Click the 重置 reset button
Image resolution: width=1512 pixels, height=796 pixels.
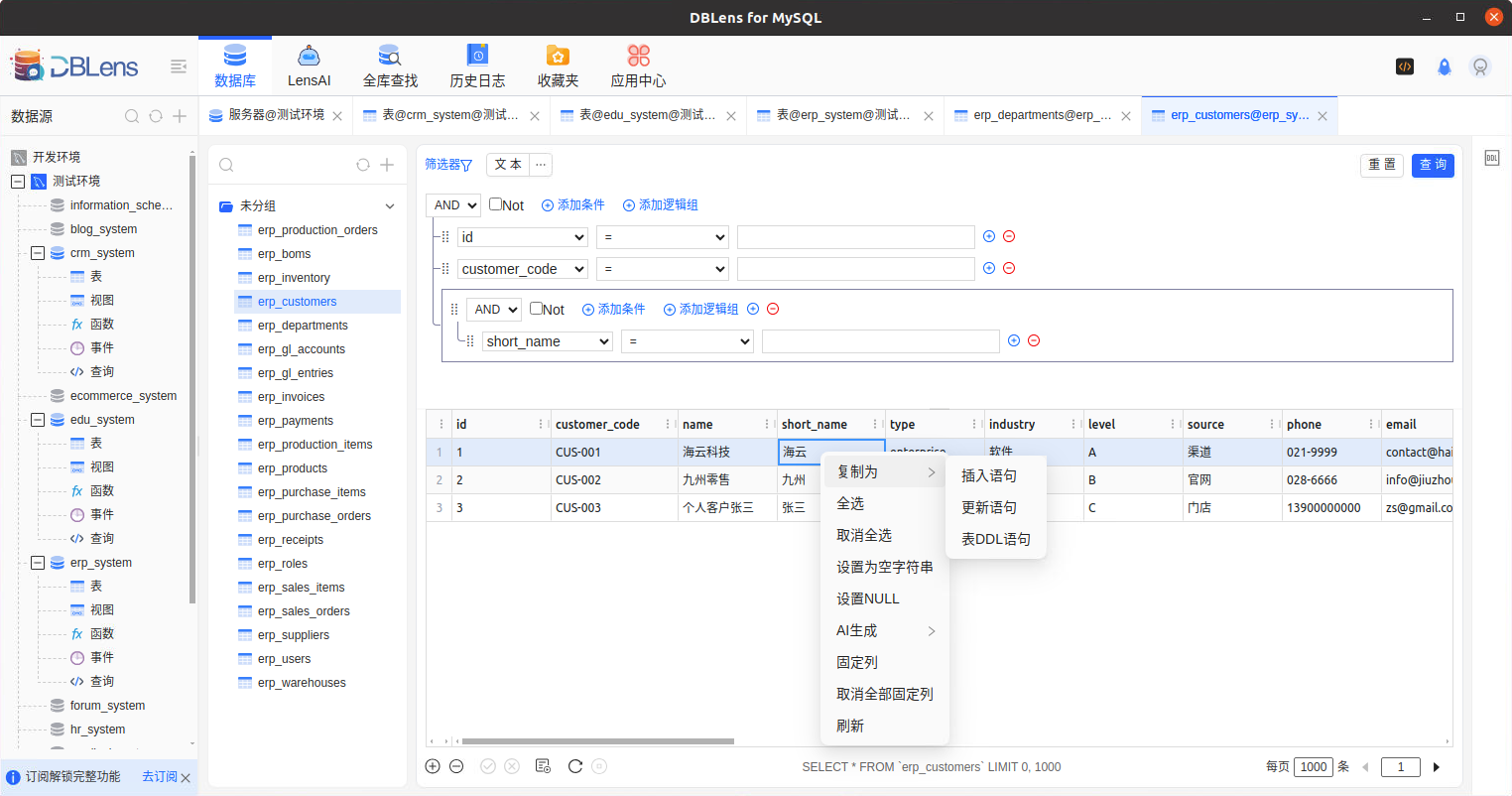click(1382, 165)
